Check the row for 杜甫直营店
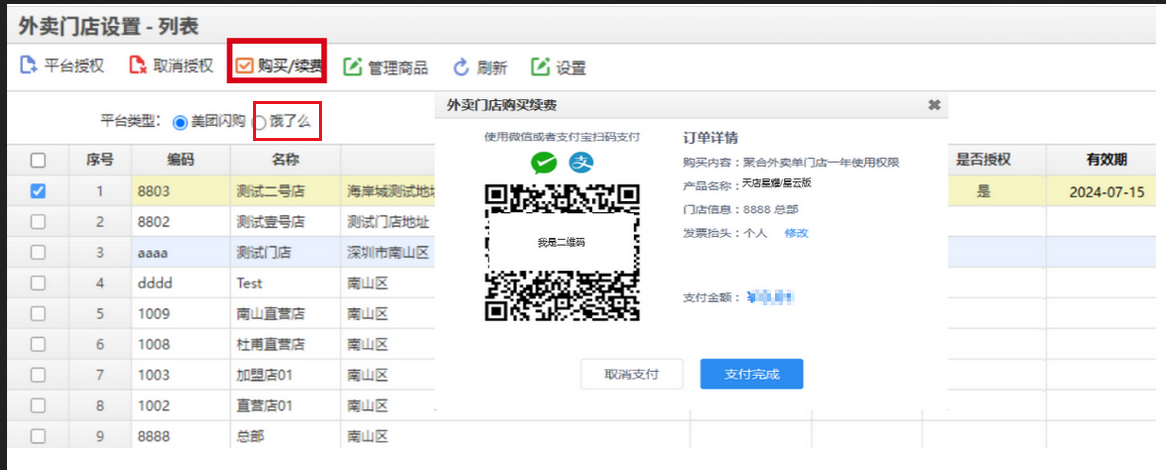Image resolution: width=1166 pixels, height=470 pixels. (x=38, y=344)
